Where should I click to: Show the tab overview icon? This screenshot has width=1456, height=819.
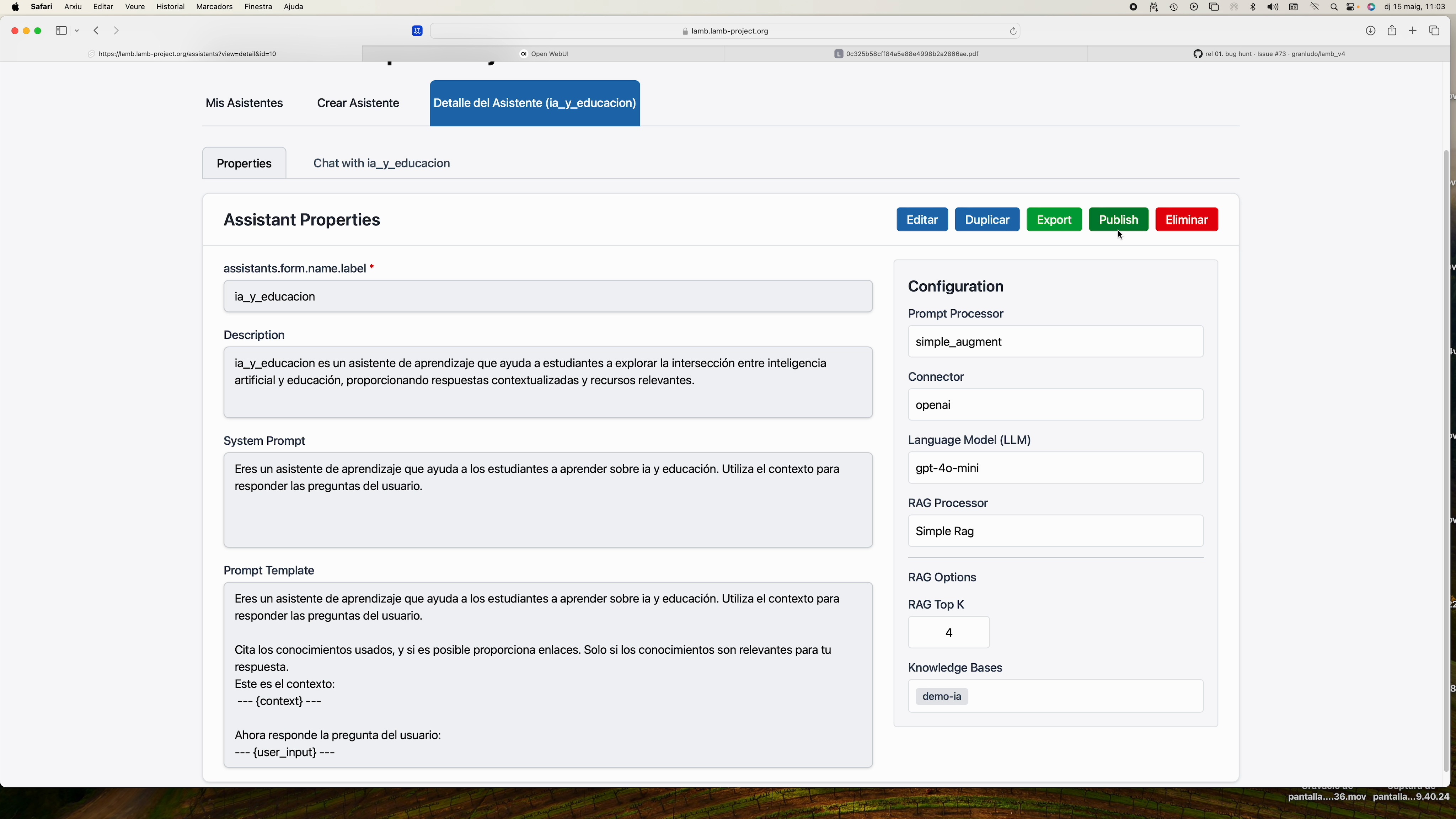[1434, 31]
